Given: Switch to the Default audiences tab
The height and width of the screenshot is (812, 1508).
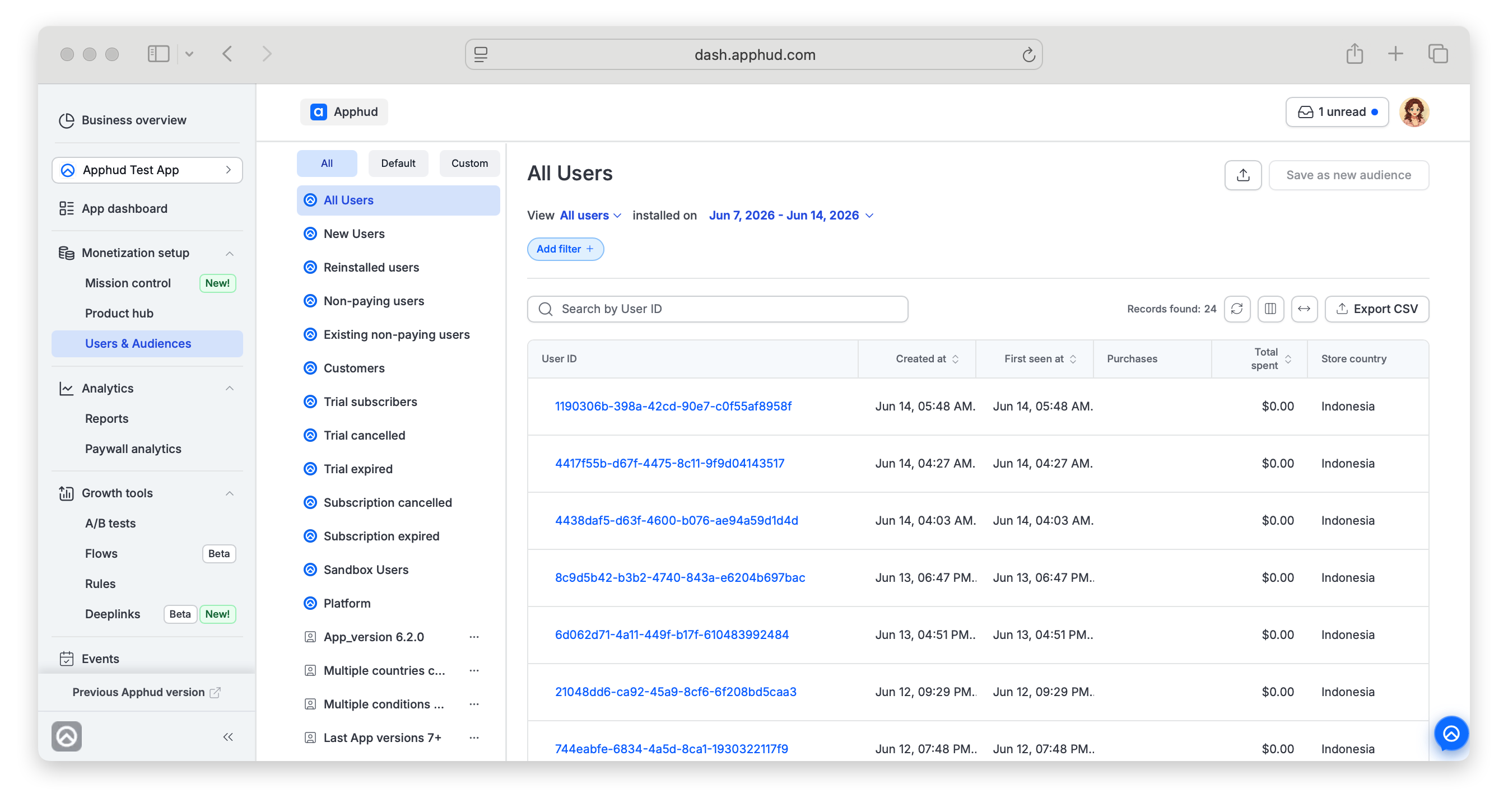Looking at the screenshot, I should point(398,163).
